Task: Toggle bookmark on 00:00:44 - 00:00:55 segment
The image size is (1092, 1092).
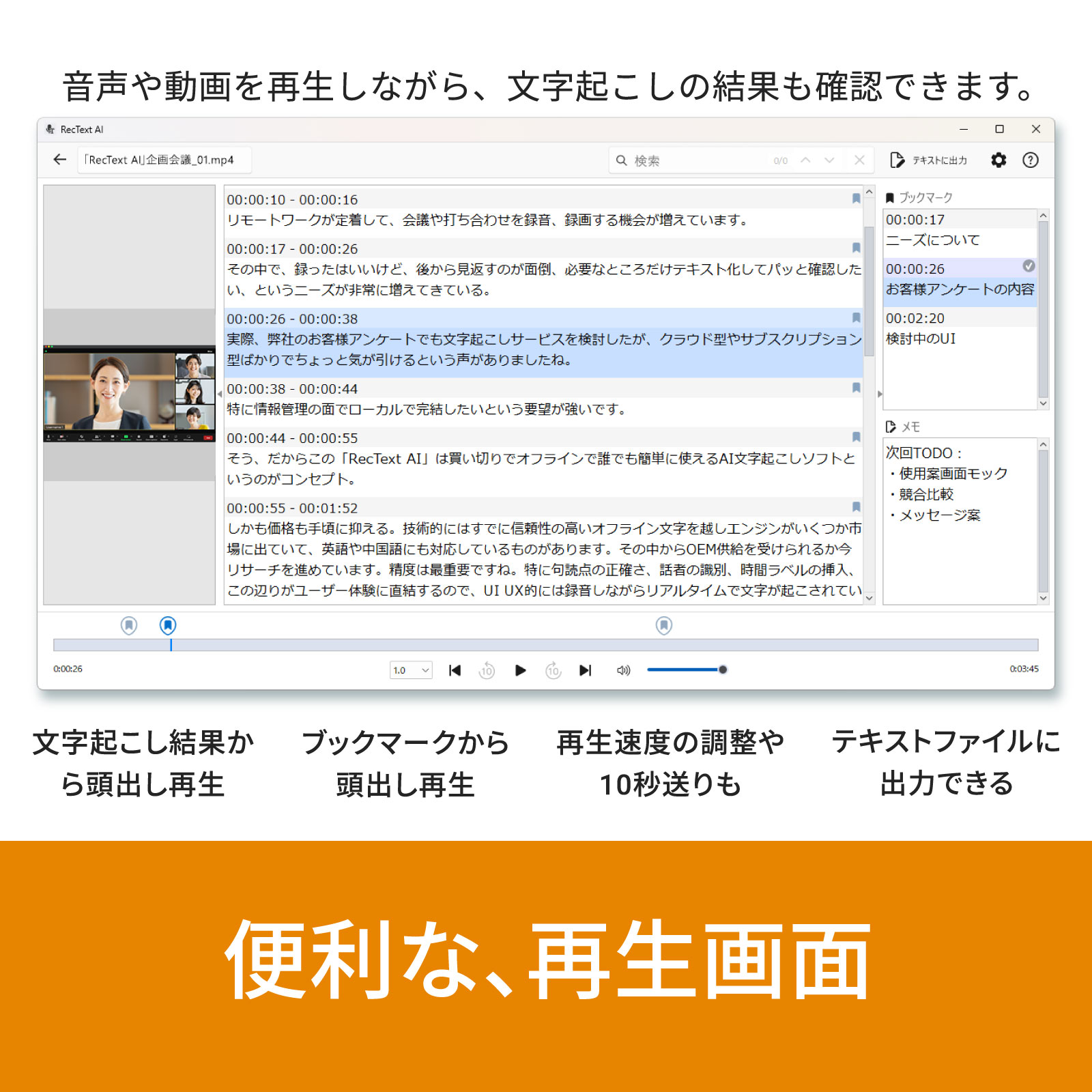Action: pos(856,437)
